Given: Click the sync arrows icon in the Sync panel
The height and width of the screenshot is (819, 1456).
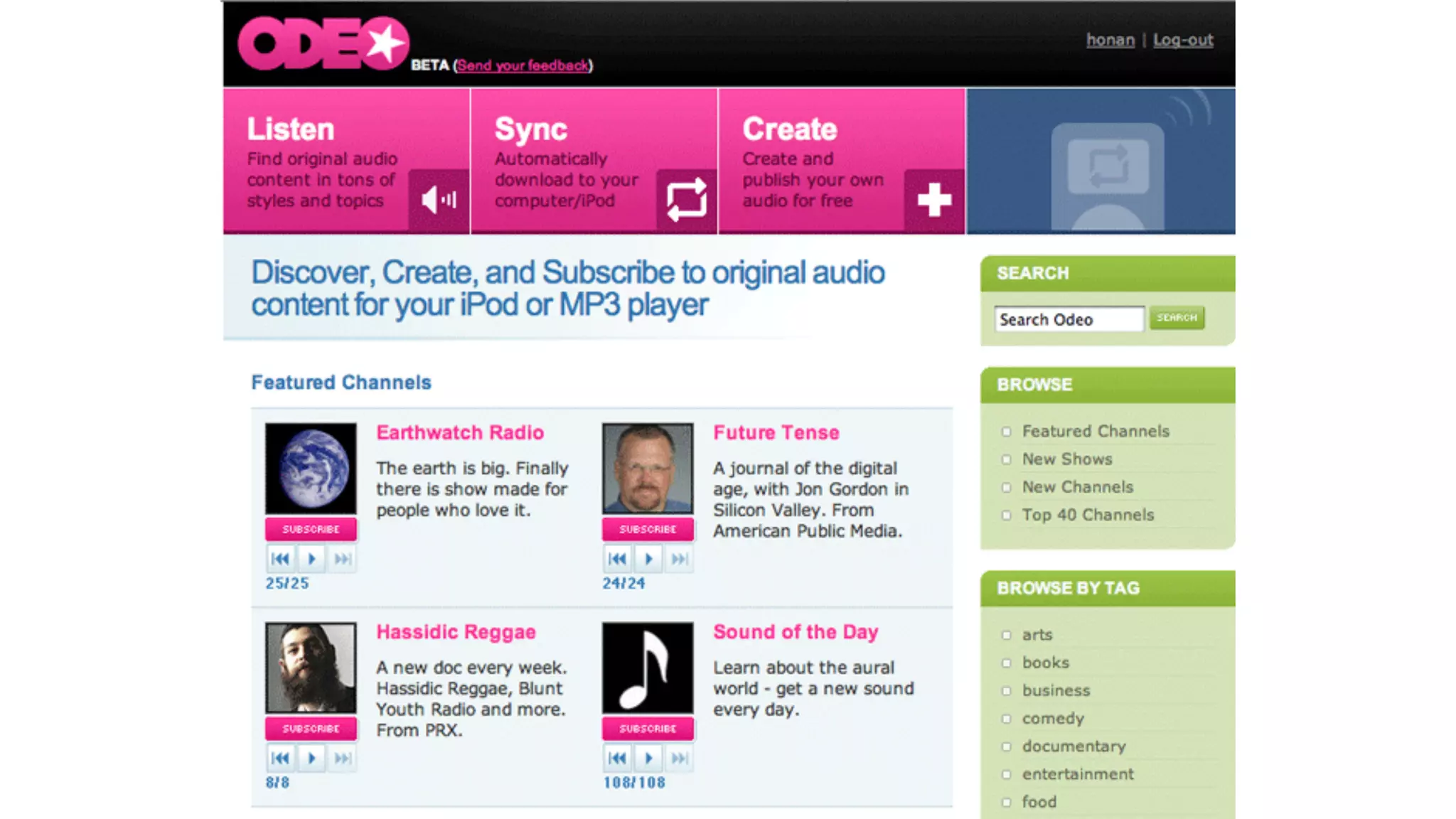Looking at the screenshot, I should [686, 200].
